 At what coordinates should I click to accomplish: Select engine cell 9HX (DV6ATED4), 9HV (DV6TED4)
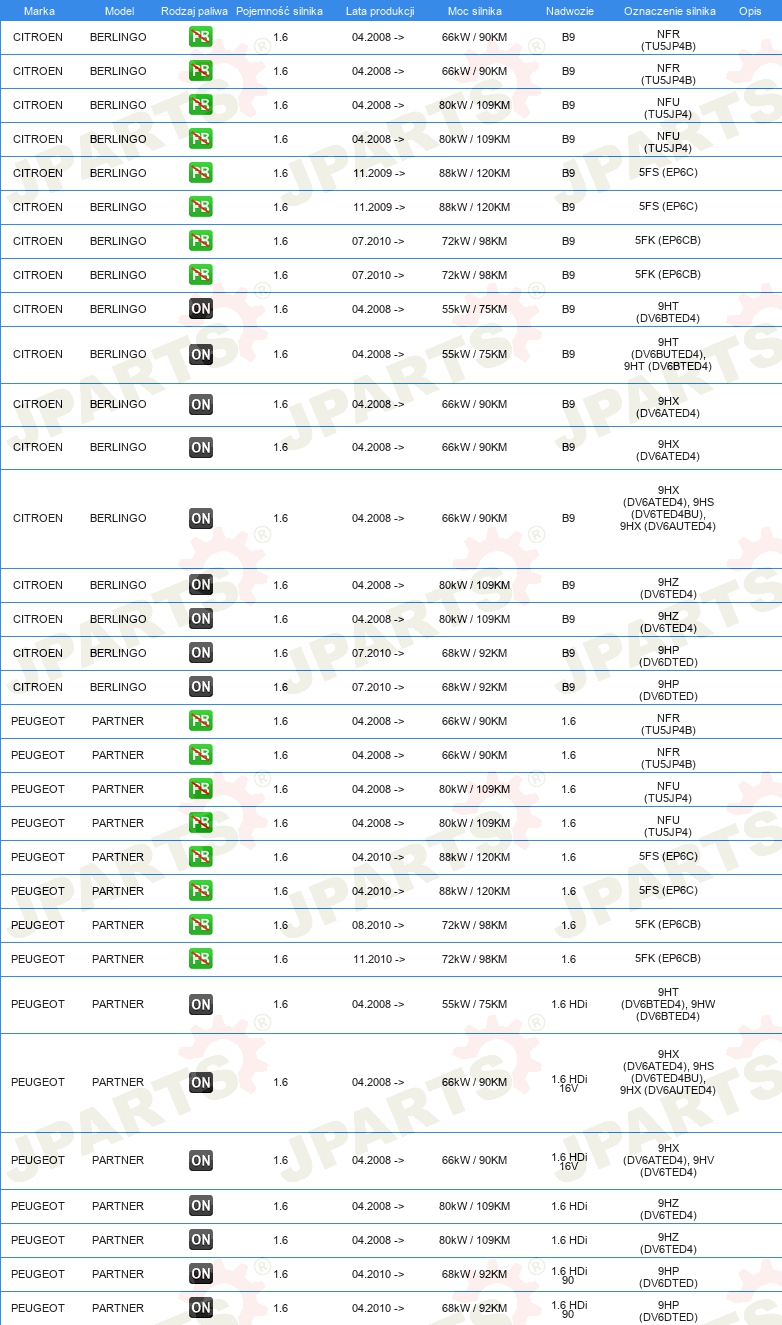[x=668, y=1160]
